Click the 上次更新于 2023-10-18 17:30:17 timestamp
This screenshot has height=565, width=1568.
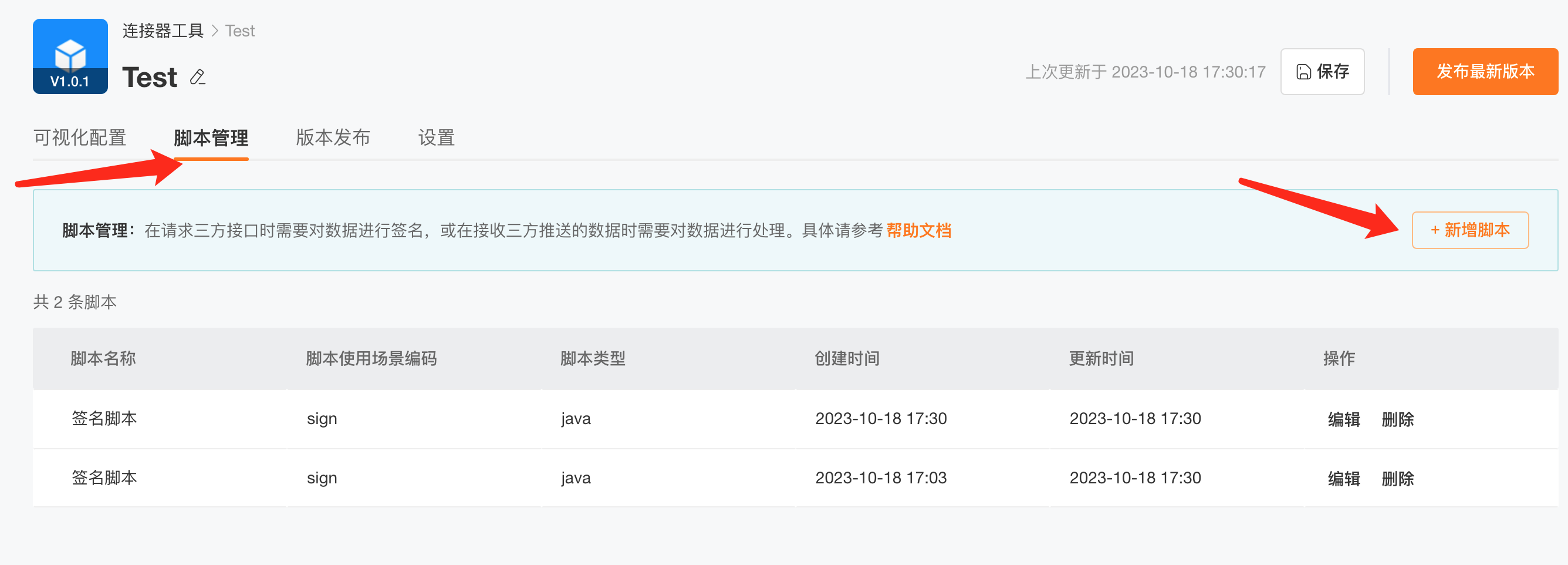pyautogui.click(x=1145, y=72)
